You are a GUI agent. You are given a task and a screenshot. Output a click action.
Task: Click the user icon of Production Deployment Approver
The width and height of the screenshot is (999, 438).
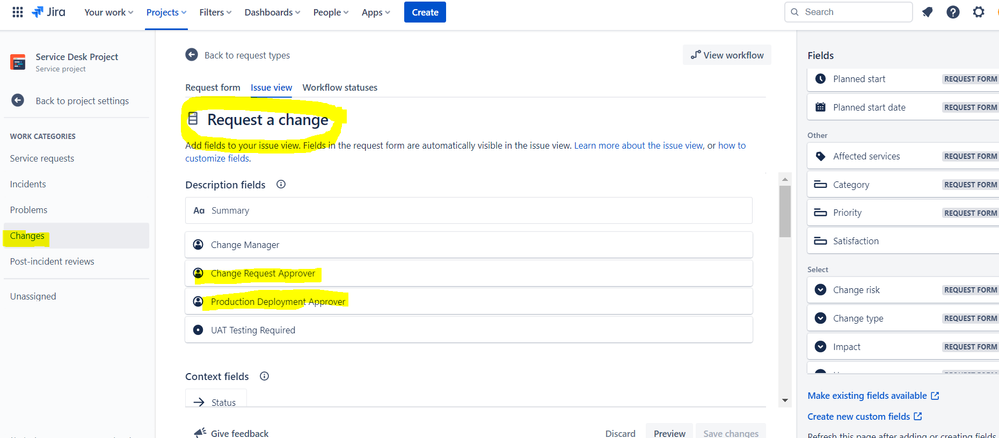[x=198, y=302]
